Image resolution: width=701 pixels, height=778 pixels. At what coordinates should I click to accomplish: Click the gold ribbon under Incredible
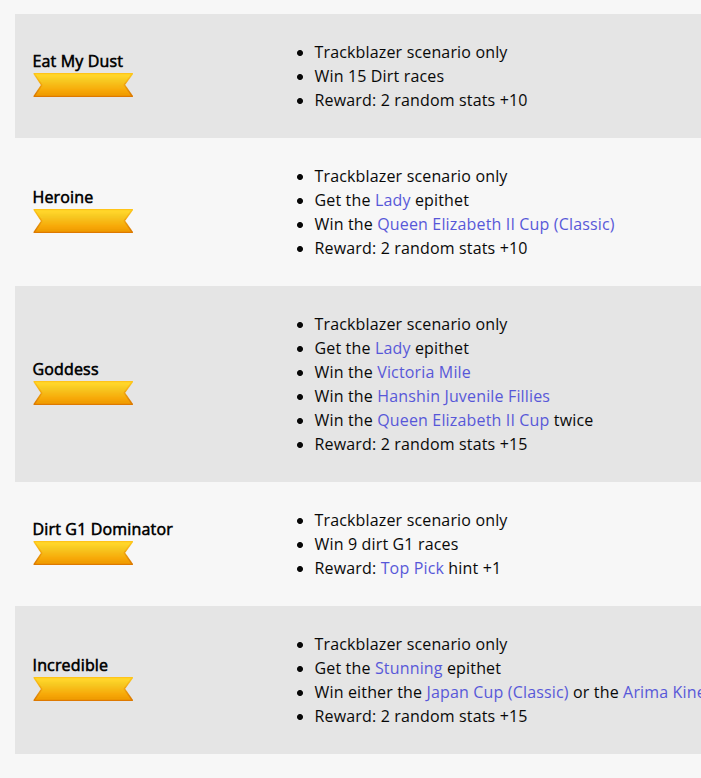click(x=83, y=689)
